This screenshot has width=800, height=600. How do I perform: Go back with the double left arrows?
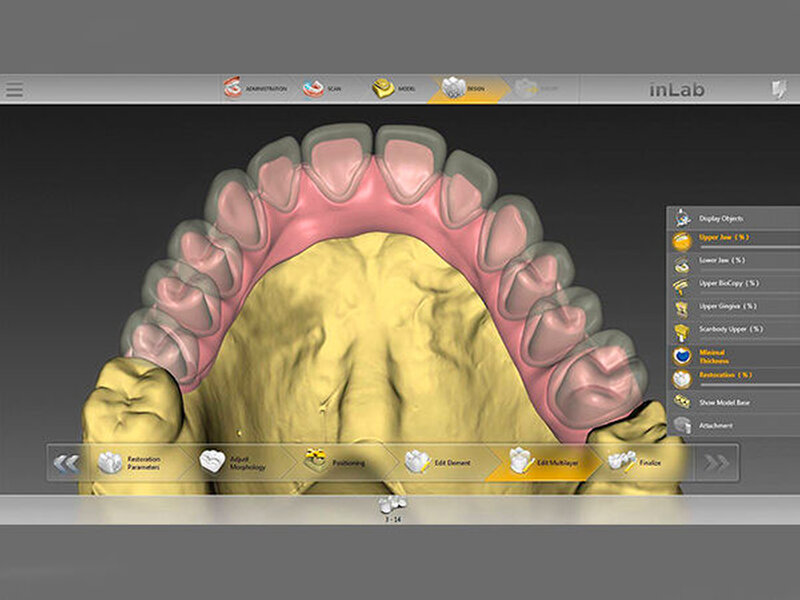coord(66,462)
